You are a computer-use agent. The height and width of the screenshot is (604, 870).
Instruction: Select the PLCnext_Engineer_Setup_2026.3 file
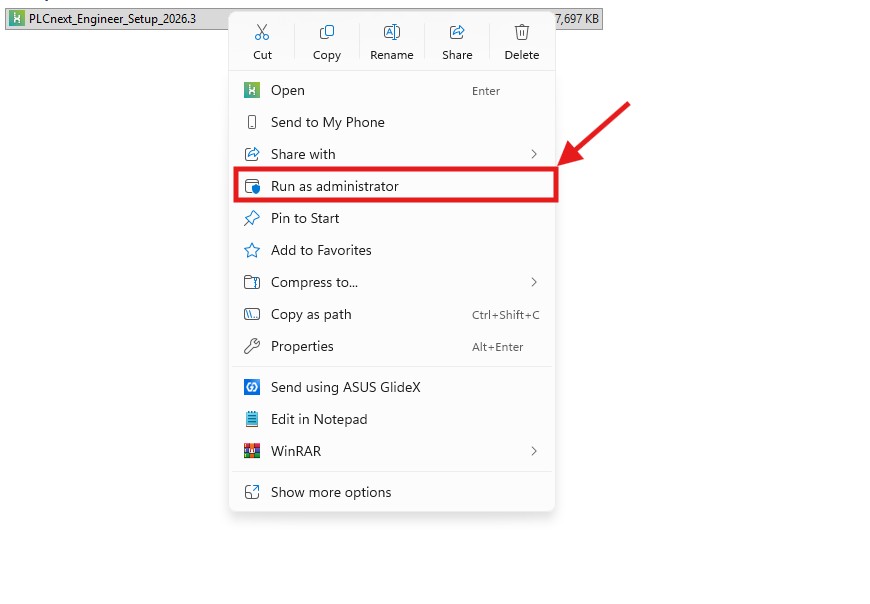pos(113,19)
